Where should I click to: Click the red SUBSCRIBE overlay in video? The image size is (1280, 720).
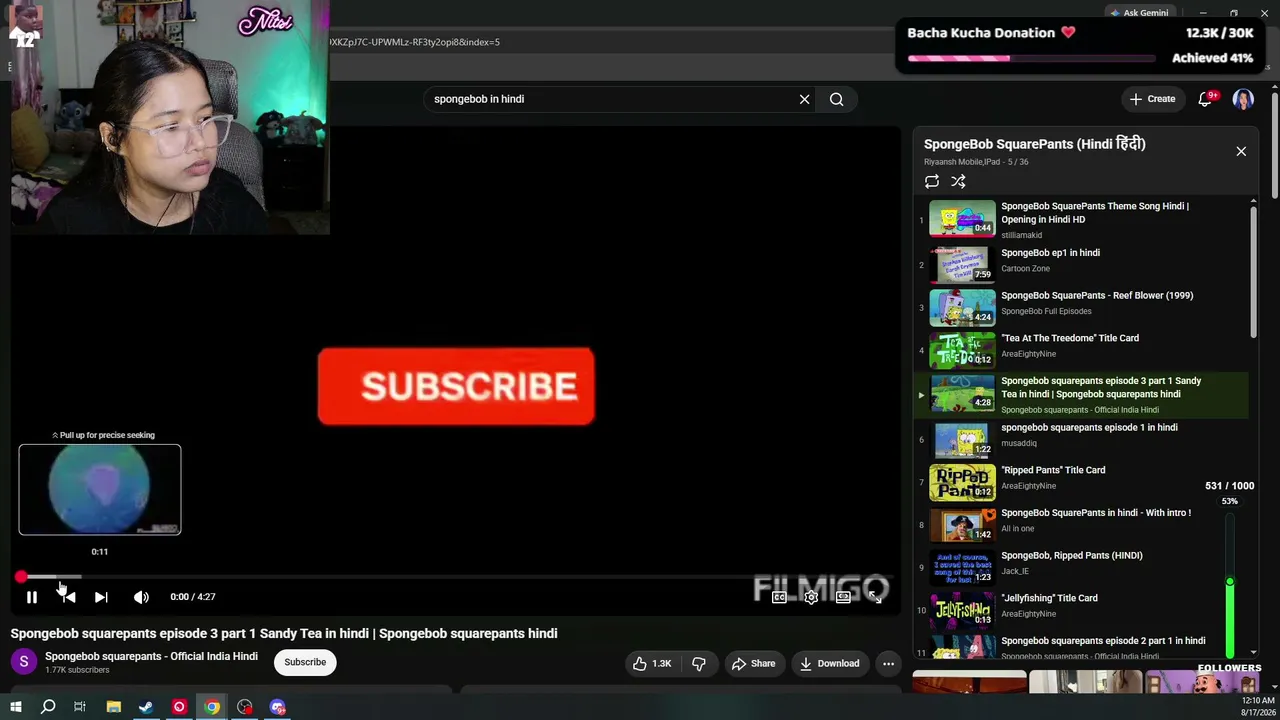tap(456, 386)
